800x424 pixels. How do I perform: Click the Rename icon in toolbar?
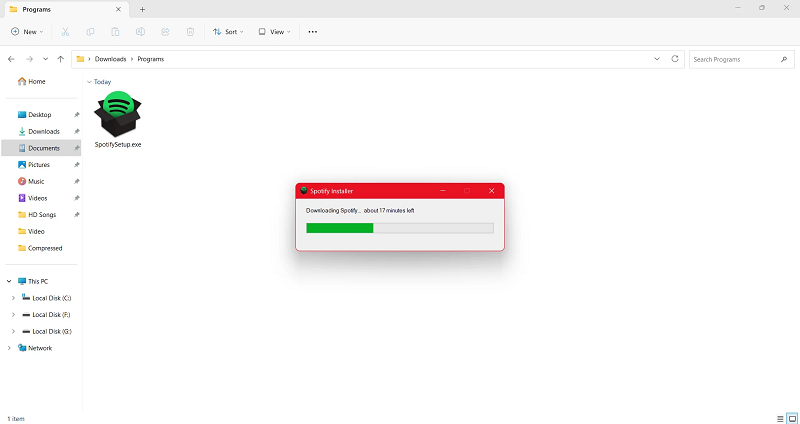point(140,31)
